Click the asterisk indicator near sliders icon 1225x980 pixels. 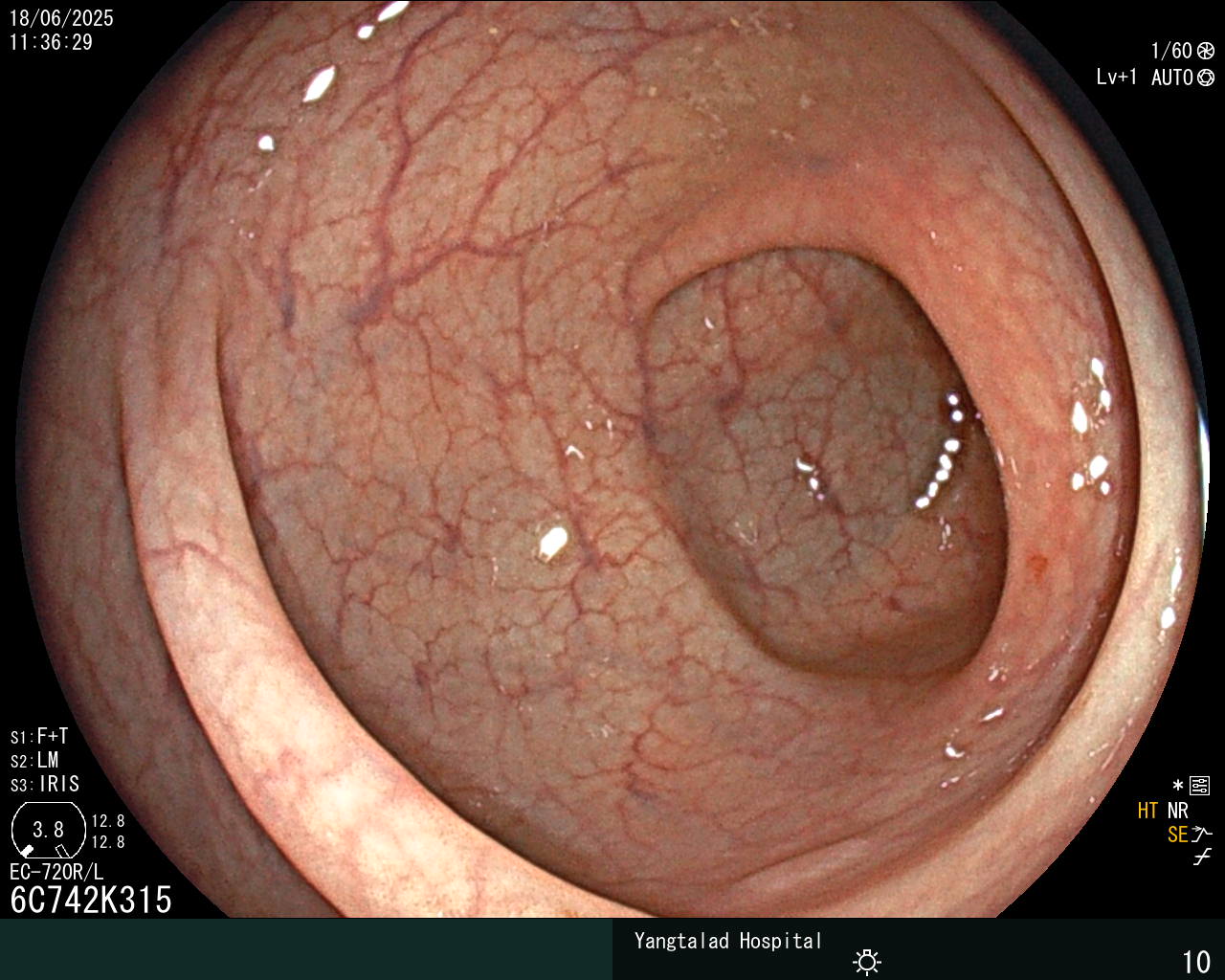[1178, 786]
